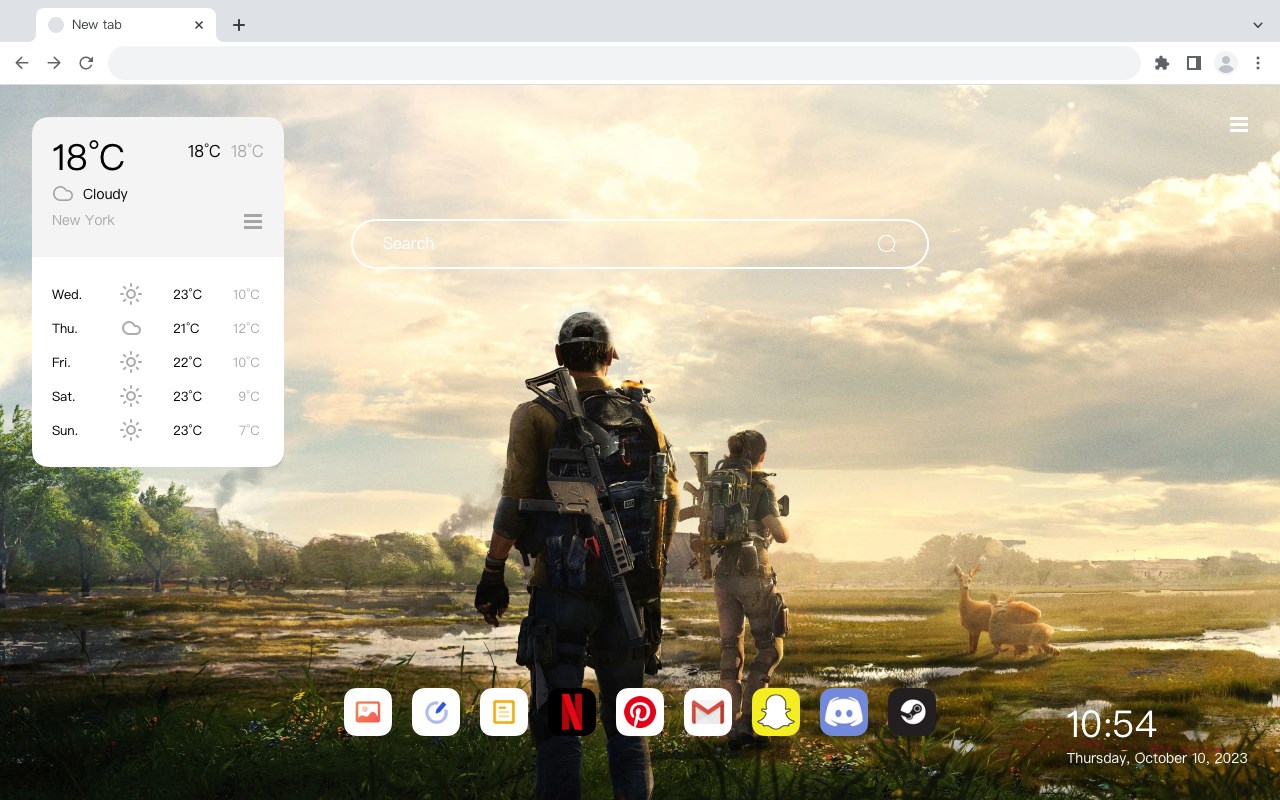
Task: Open the yellow notes shortcut icon
Action: point(504,712)
